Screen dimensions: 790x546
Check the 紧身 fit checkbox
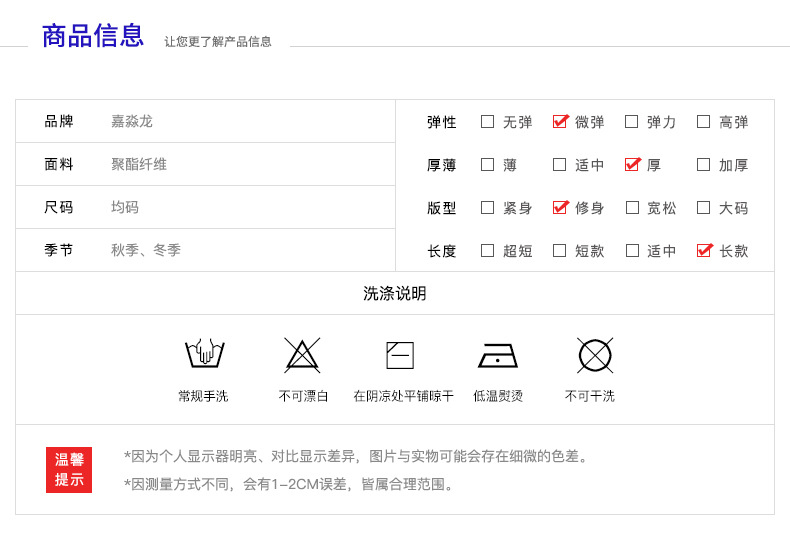(487, 208)
